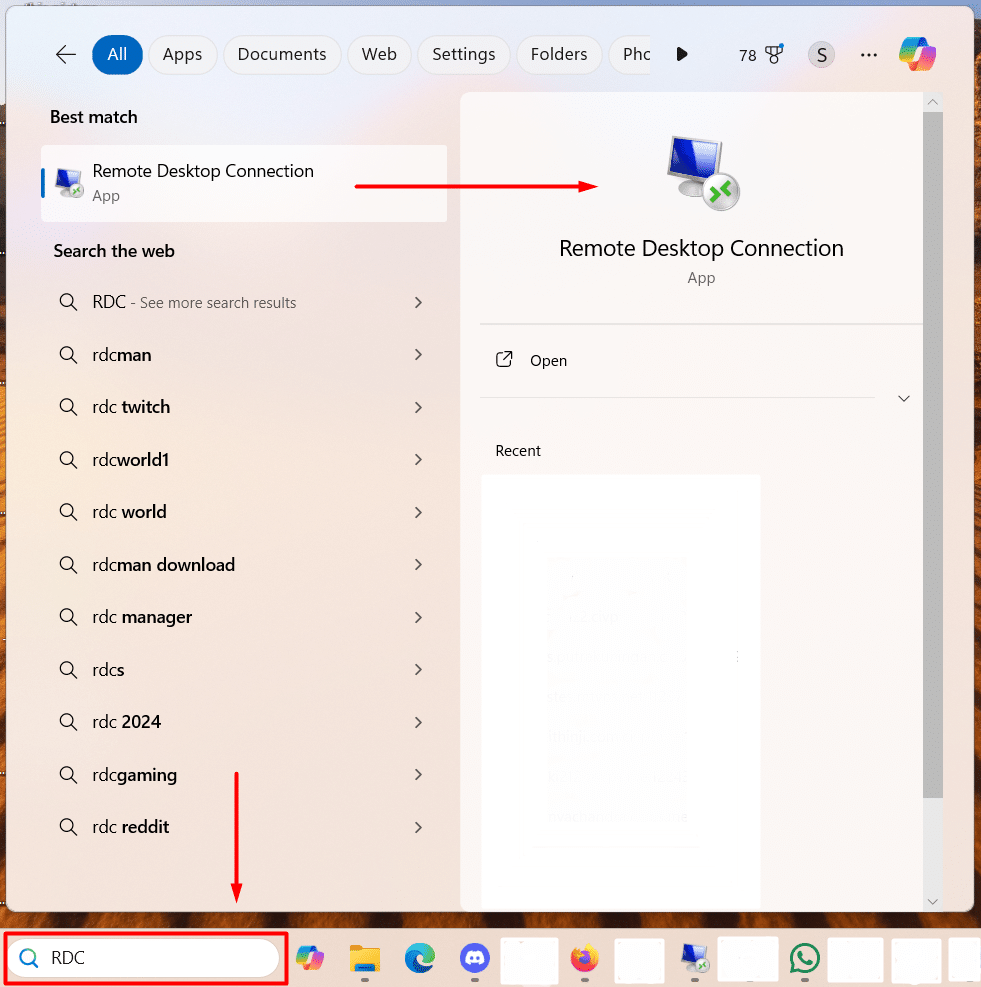The width and height of the screenshot is (981, 987).
Task: Open File Explorer from the taskbar
Action: click(x=365, y=958)
